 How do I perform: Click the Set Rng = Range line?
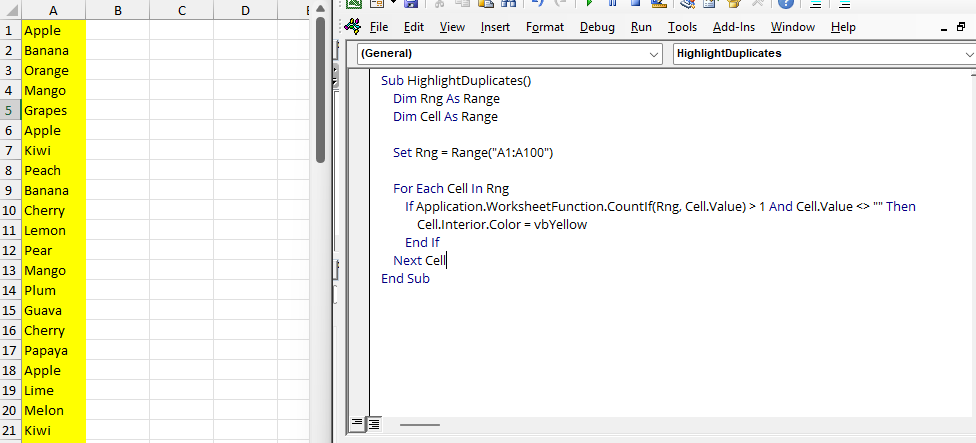(x=473, y=153)
